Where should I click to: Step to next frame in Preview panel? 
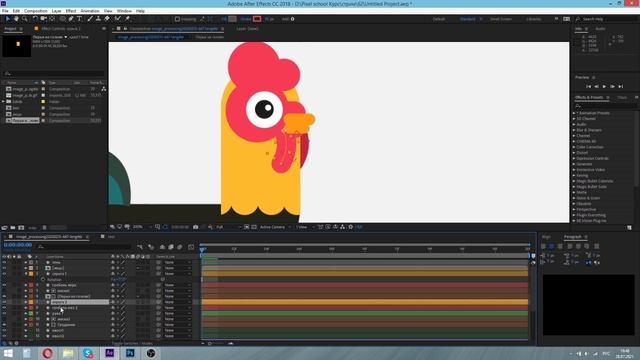pos(613,87)
